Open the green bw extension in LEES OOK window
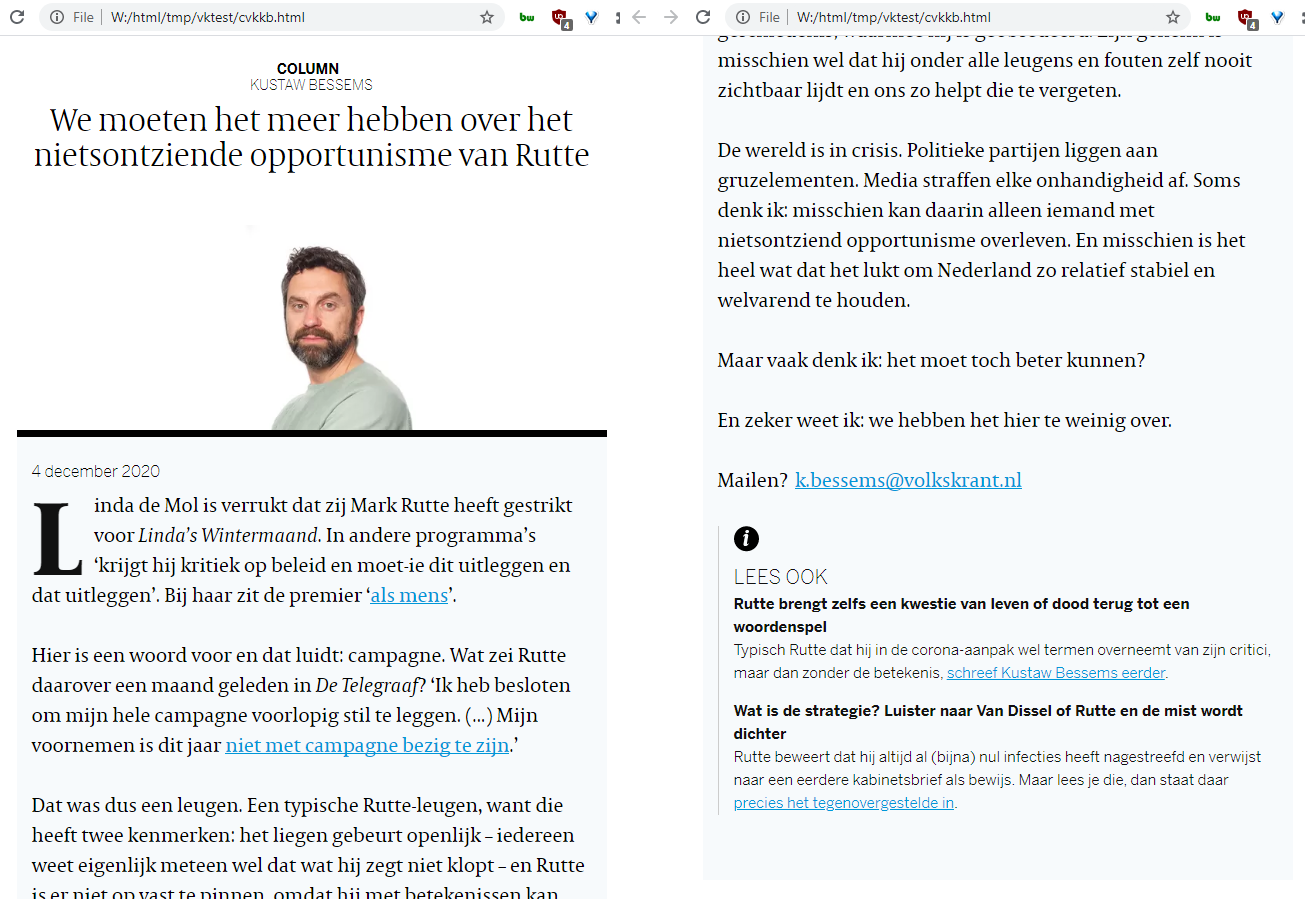Viewport: 1305px width, 899px height. 1213,17
